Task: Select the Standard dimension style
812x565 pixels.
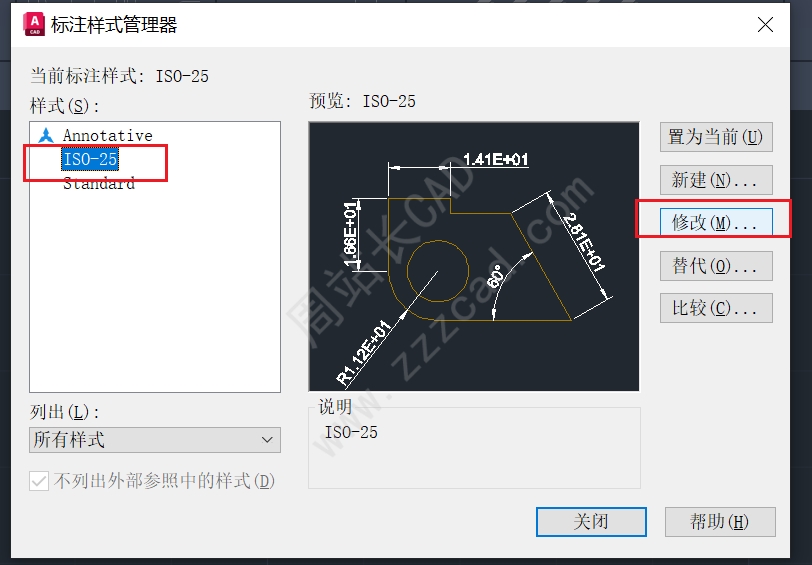Action: pyautogui.click(x=99, y=183)
